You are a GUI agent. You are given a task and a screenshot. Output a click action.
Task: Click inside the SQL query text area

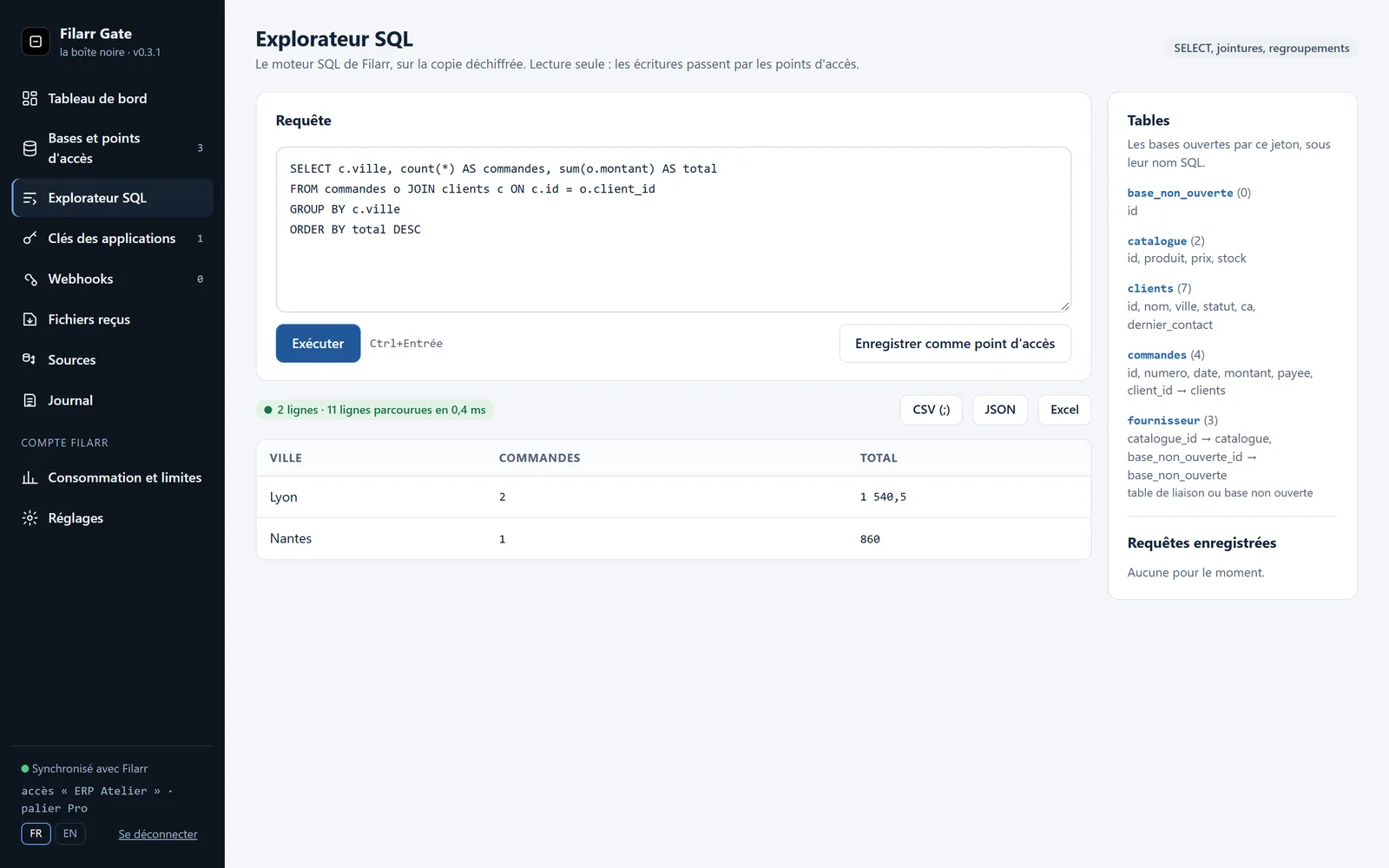tap(674, 230)
